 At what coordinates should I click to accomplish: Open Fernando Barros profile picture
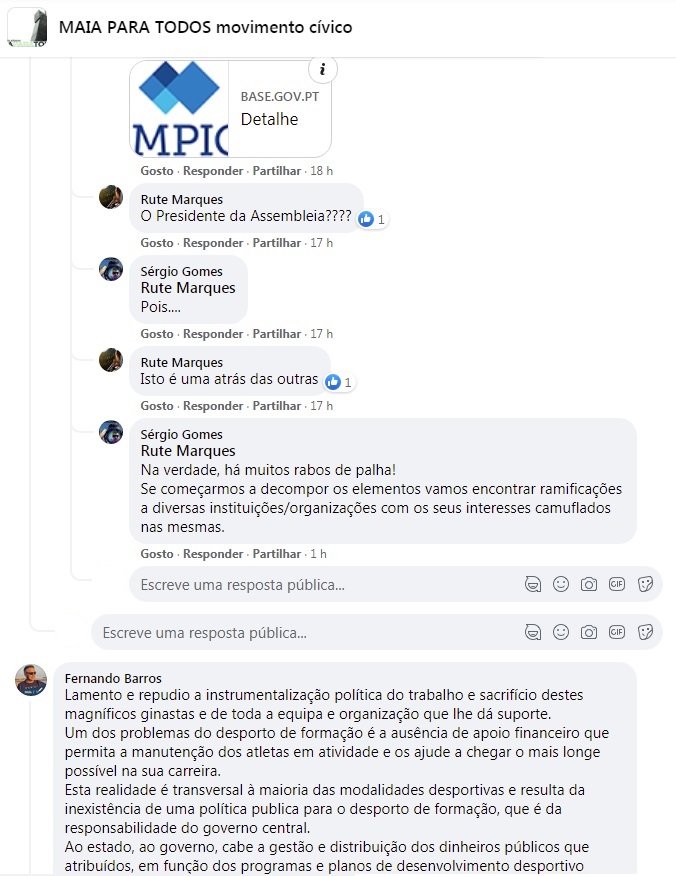pos(31,680)
